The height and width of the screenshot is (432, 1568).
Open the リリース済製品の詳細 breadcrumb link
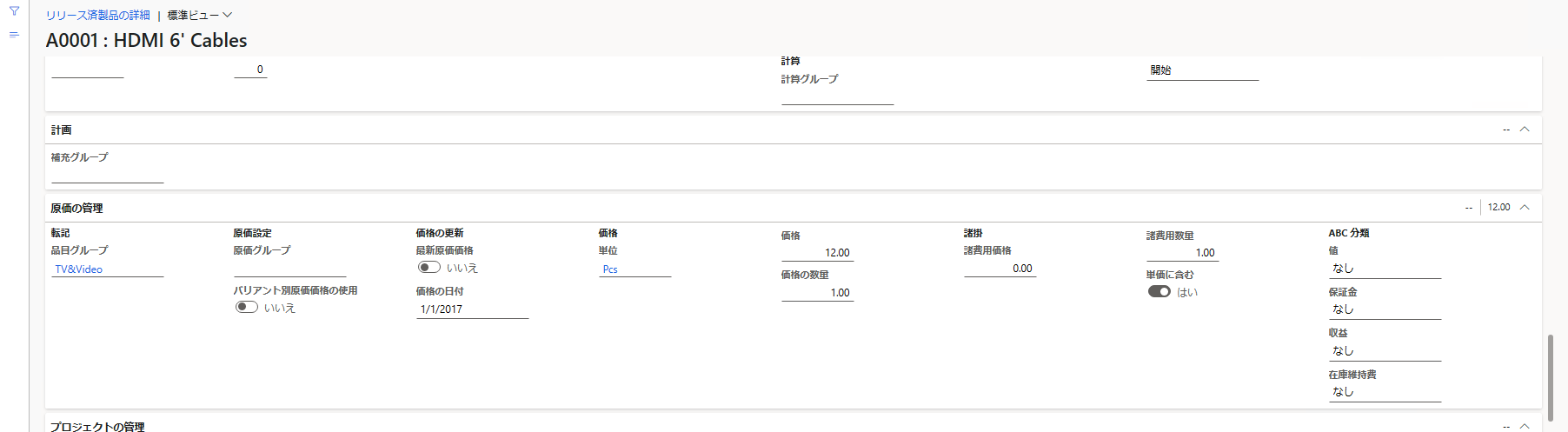point(98,15)
